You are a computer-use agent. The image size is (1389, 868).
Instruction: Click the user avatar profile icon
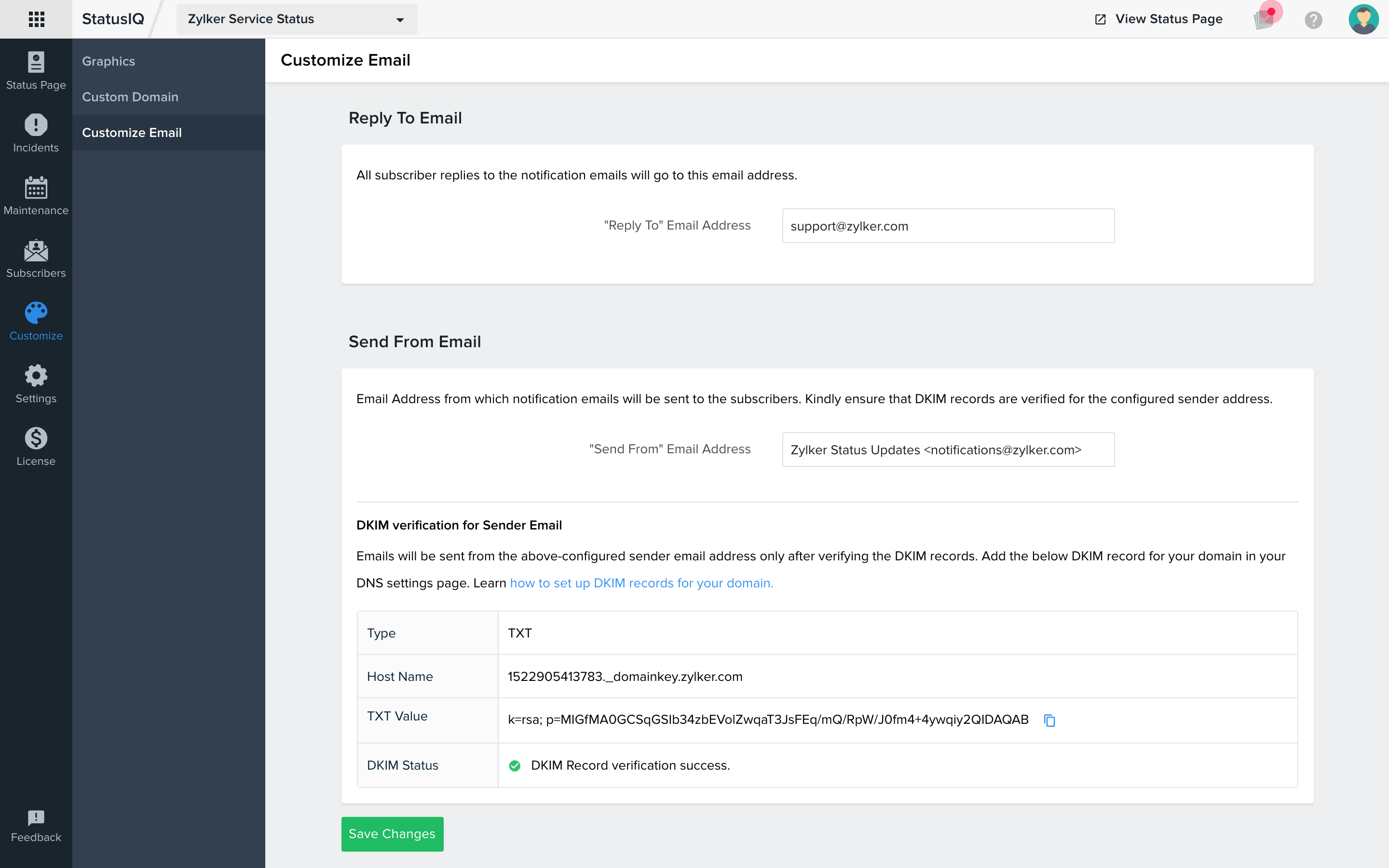coord(1363,19)
